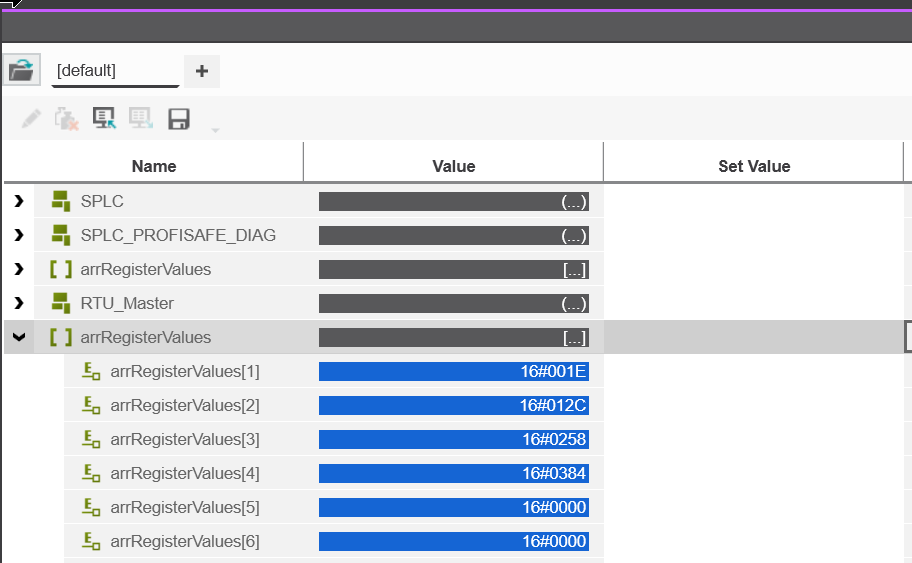The height and width of the screenshot is (563, 912).
Task: Select the [default] tab
Action: pyautogui.click(x=115, y=71)
